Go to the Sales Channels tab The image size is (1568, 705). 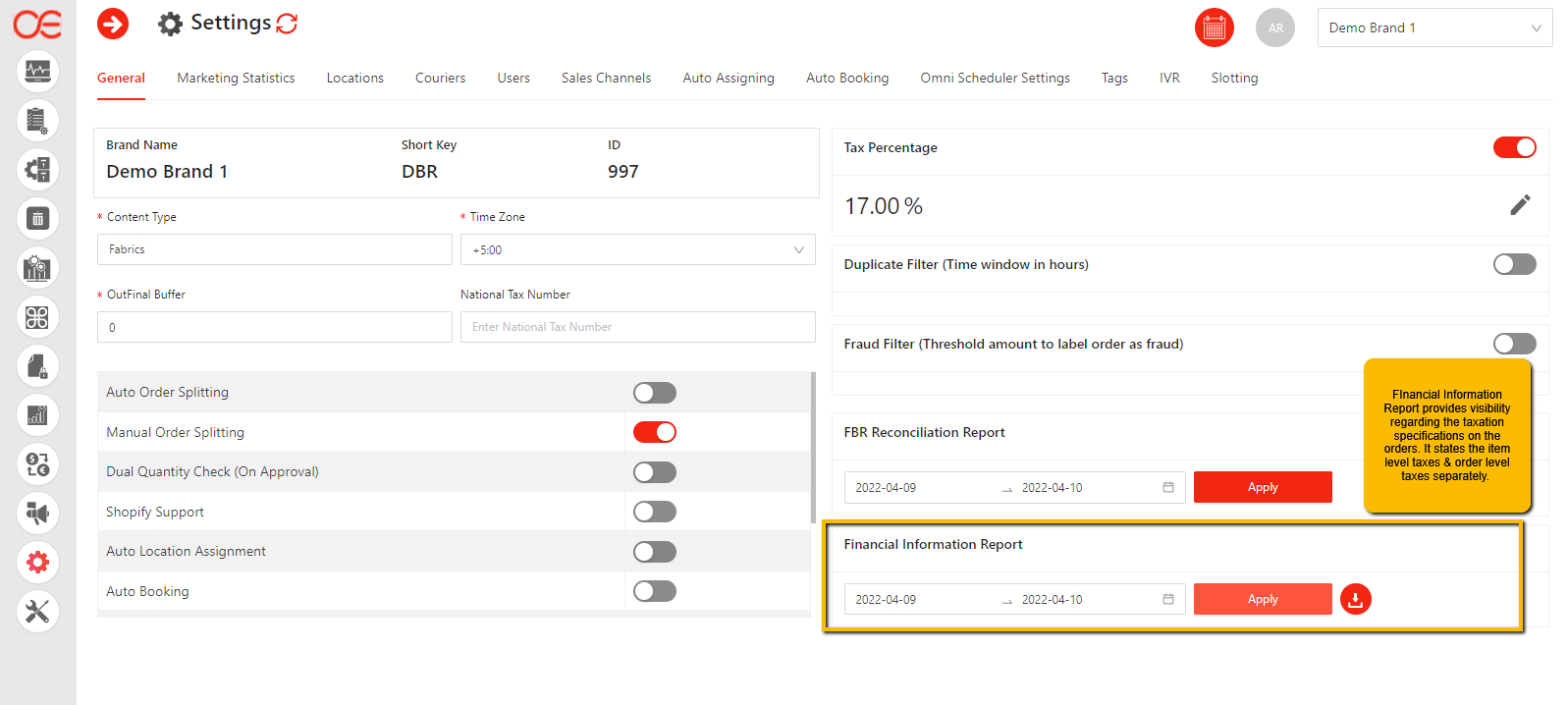pos(606,78)
